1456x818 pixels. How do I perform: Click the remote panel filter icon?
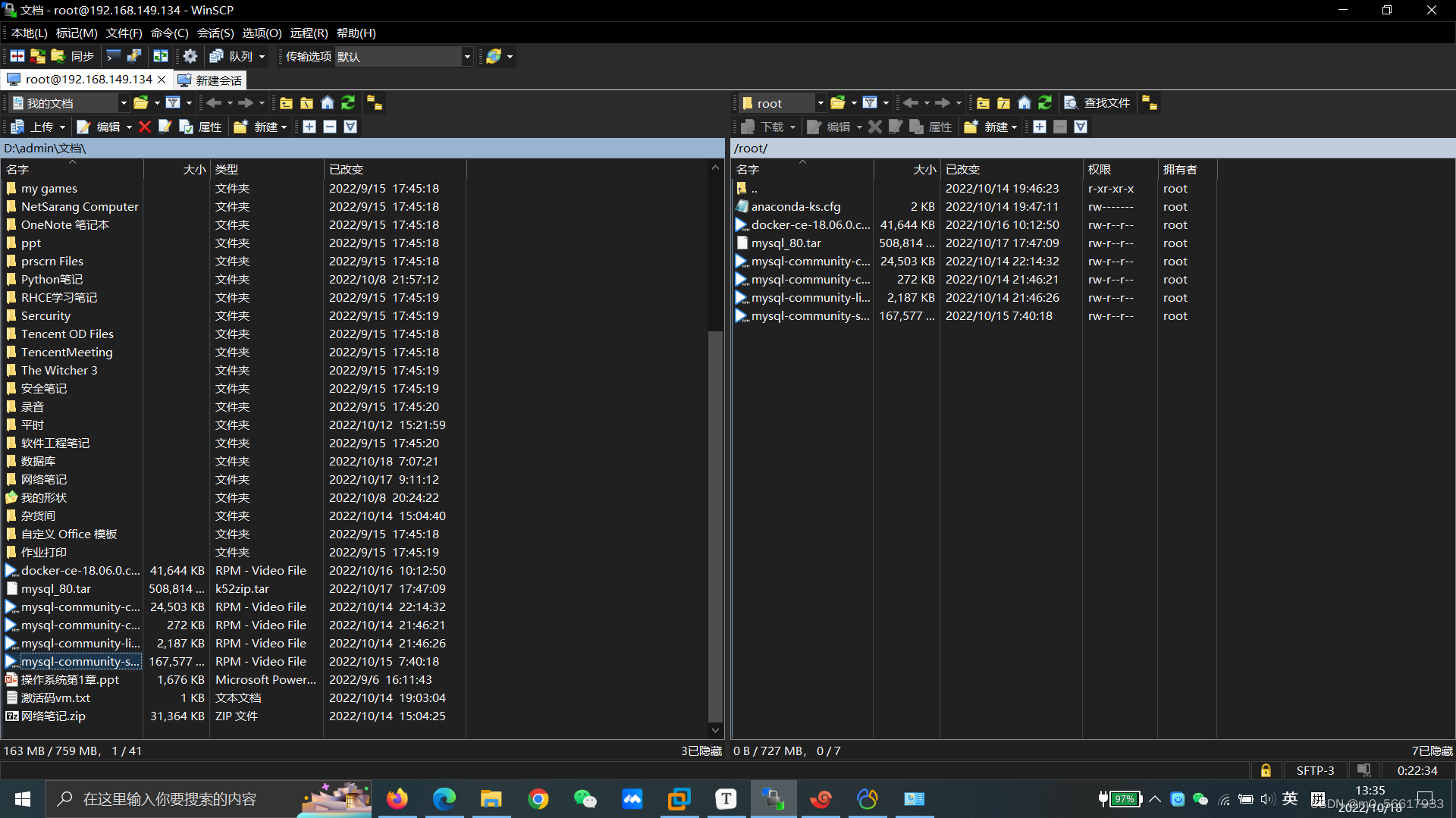(870, 103)
